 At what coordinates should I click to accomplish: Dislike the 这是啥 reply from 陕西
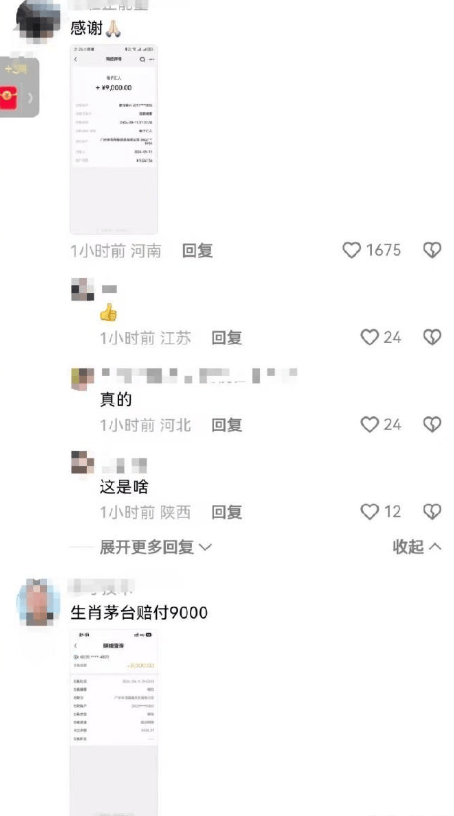point(432,512)
